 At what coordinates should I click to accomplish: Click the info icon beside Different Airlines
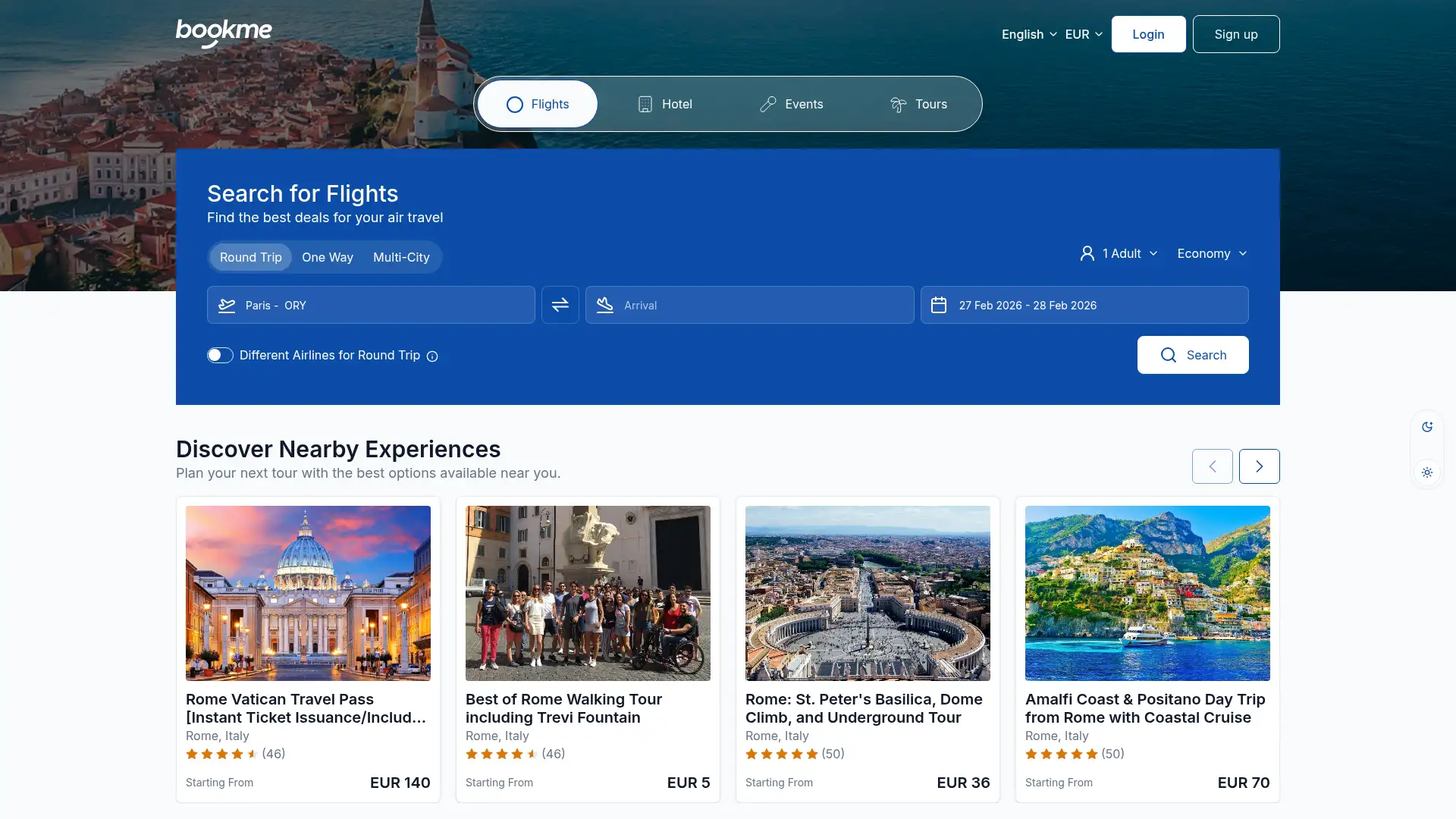[432, 356]
